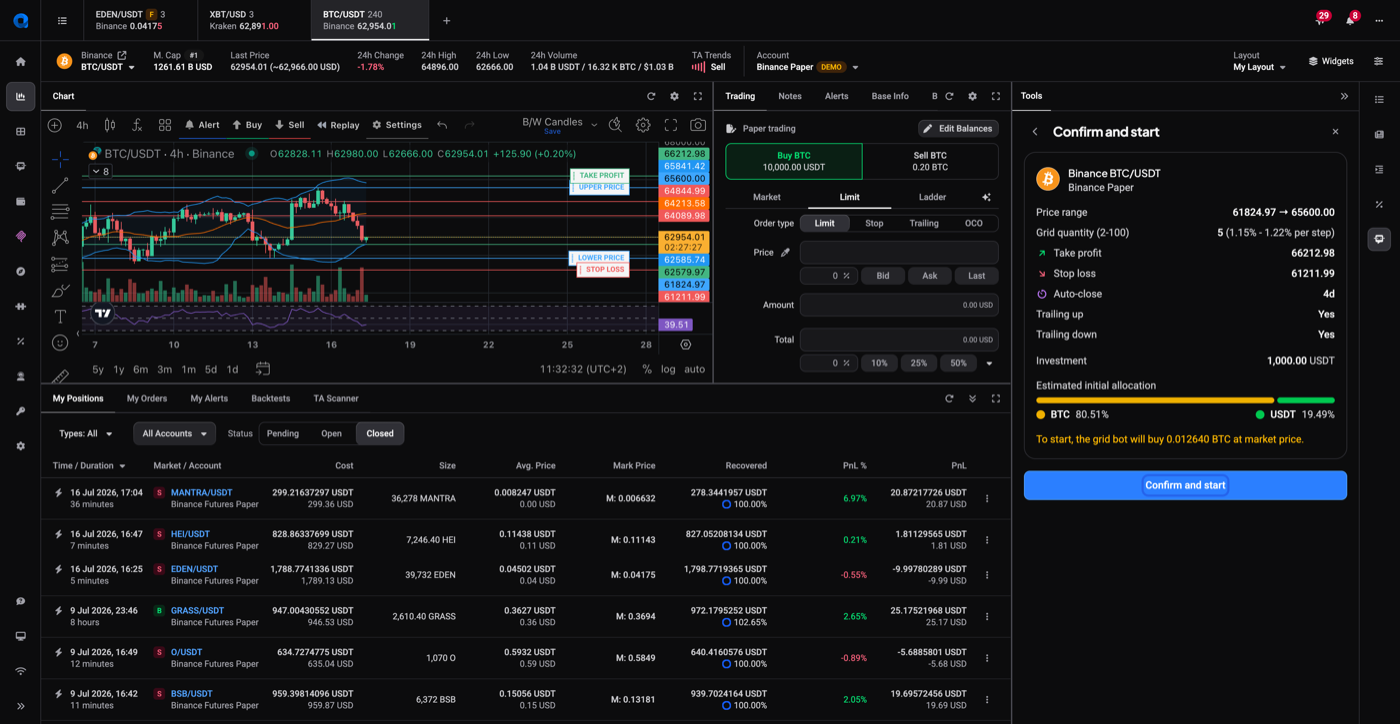This screenshot has width=1400, height=724.
Task: Add a new market tab with plus
Action: 446,20
